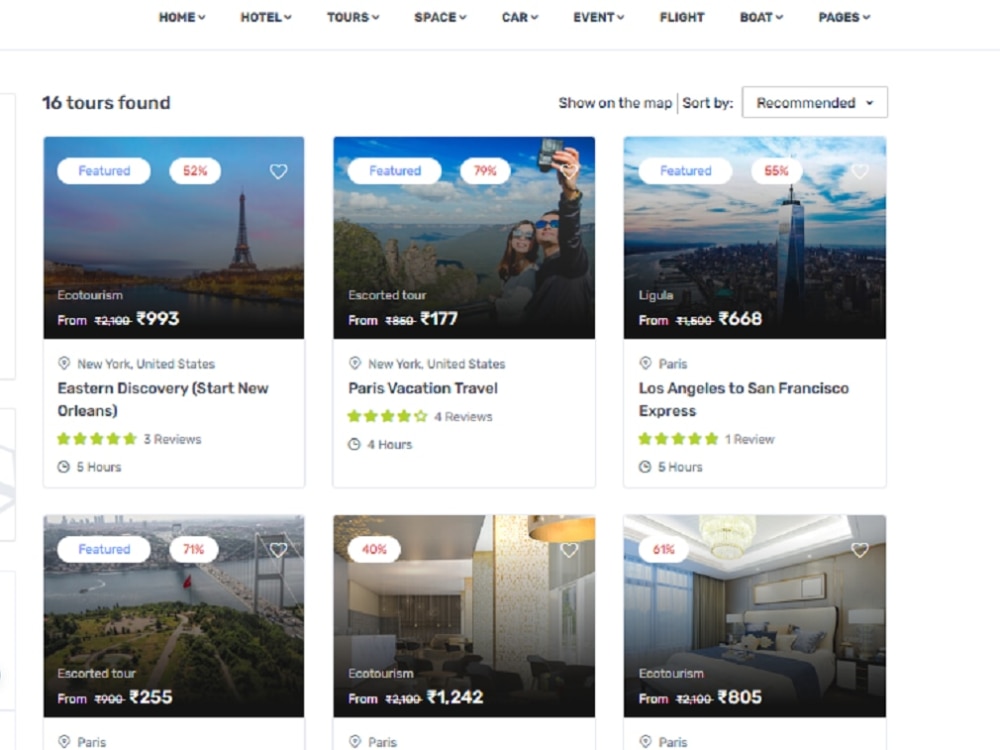The image size is (1000, 750).
Task: Open the Recommended sort-by dropdown
Action: pyautogui.click(x=814, y=103)
